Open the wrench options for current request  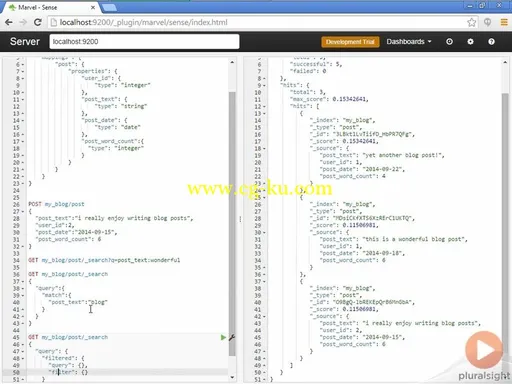pos(232,337)
